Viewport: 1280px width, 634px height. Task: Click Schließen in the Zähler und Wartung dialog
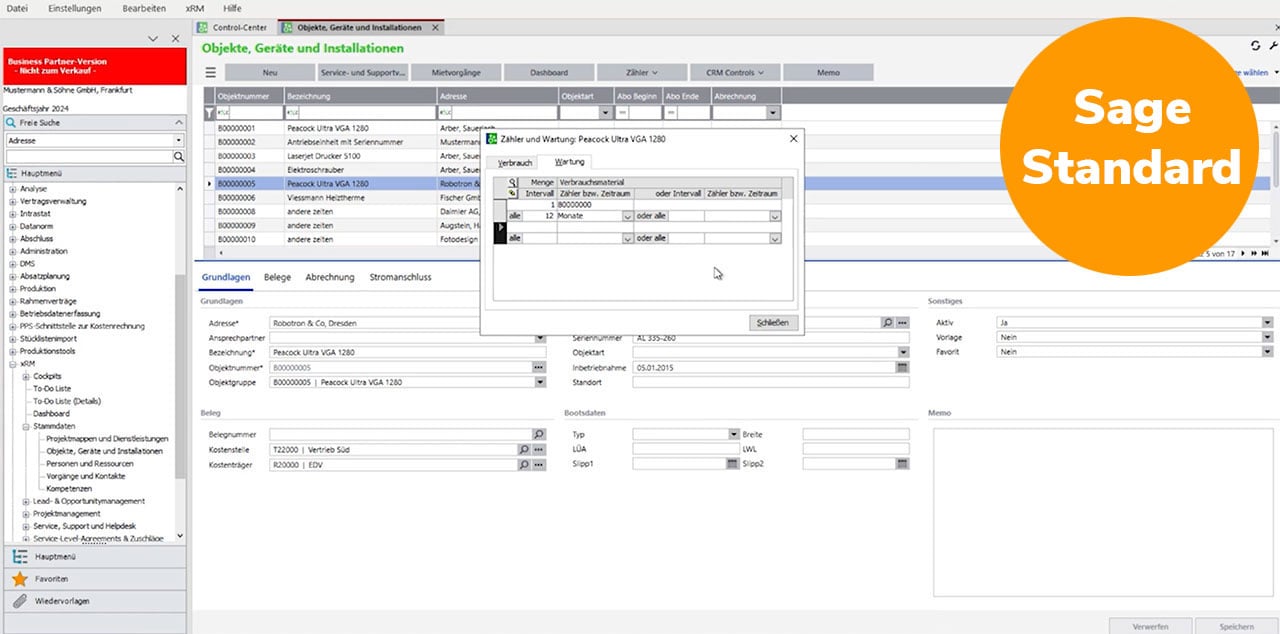click(773, 322)
